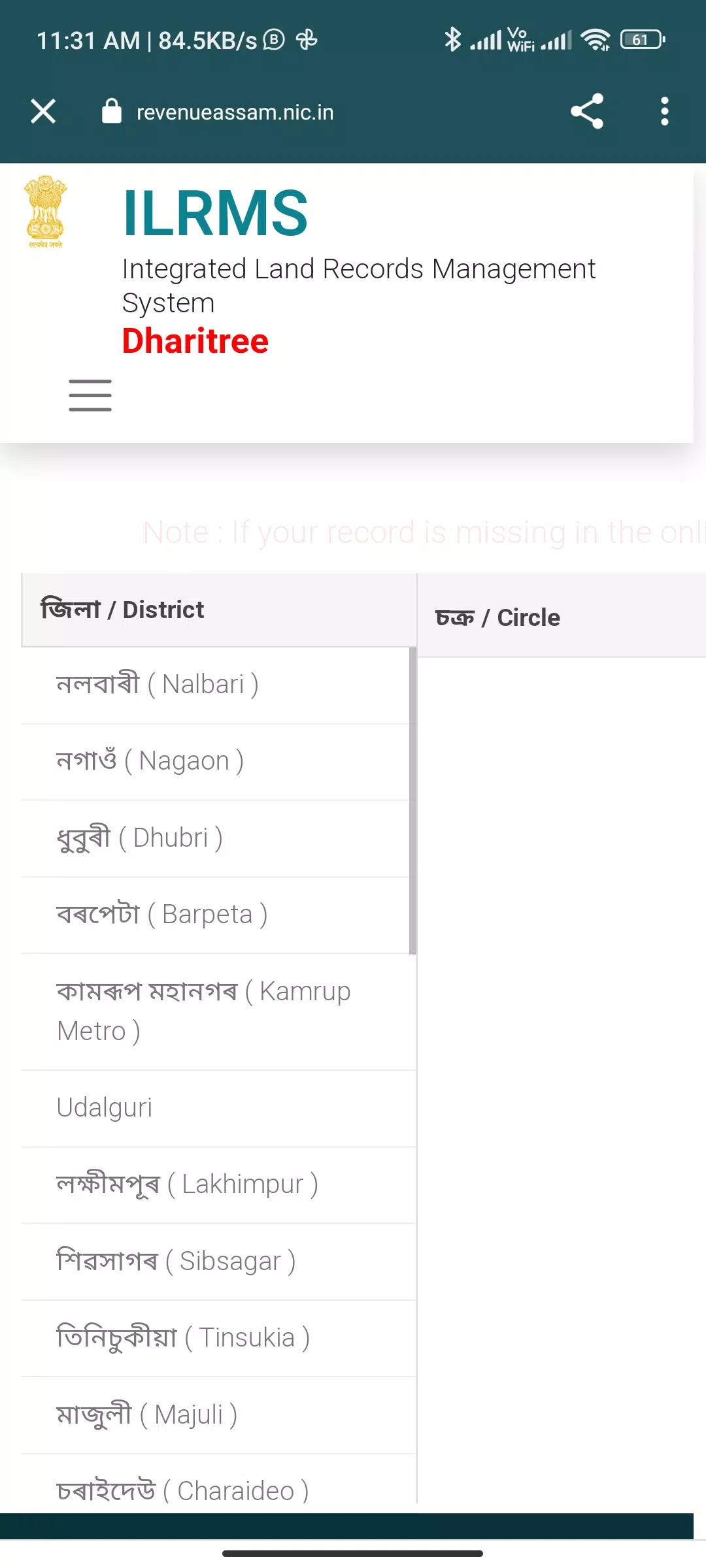Choose Sibsagar district
The height and width of the screenshot is (1568, 706).
[218, 1262]
